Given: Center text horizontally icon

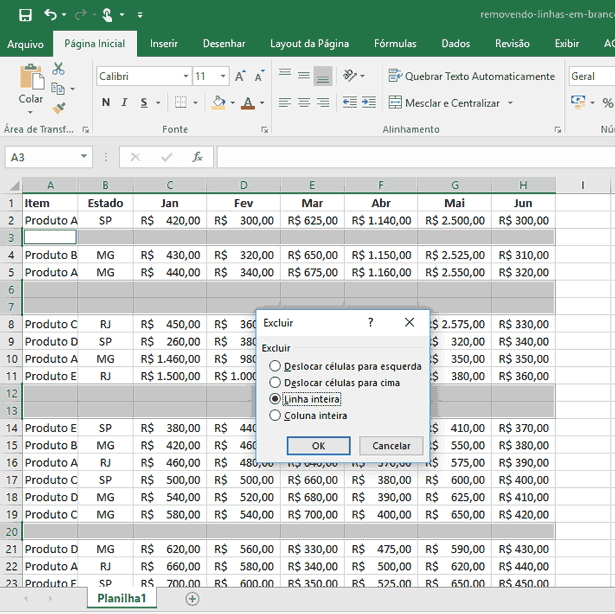Looking at the screenshot, I should click(304, 103).
